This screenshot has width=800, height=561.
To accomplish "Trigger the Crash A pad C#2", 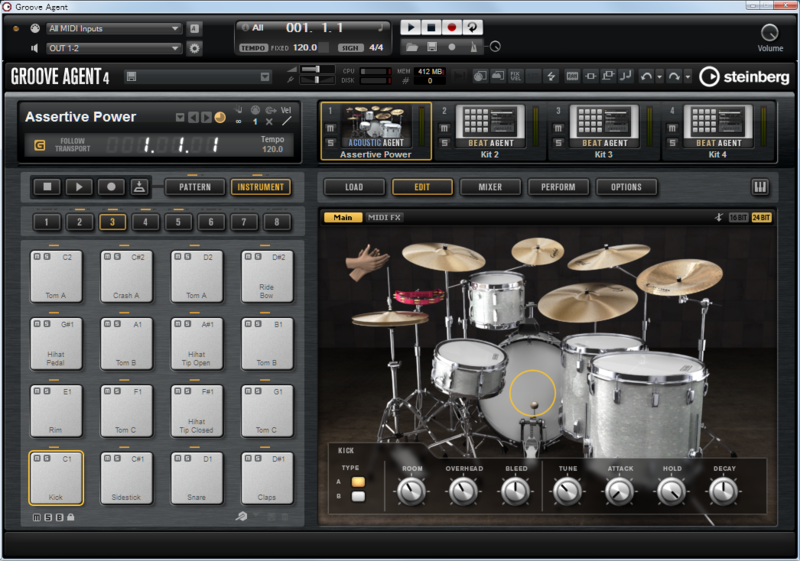I will (x=126, y=276).
